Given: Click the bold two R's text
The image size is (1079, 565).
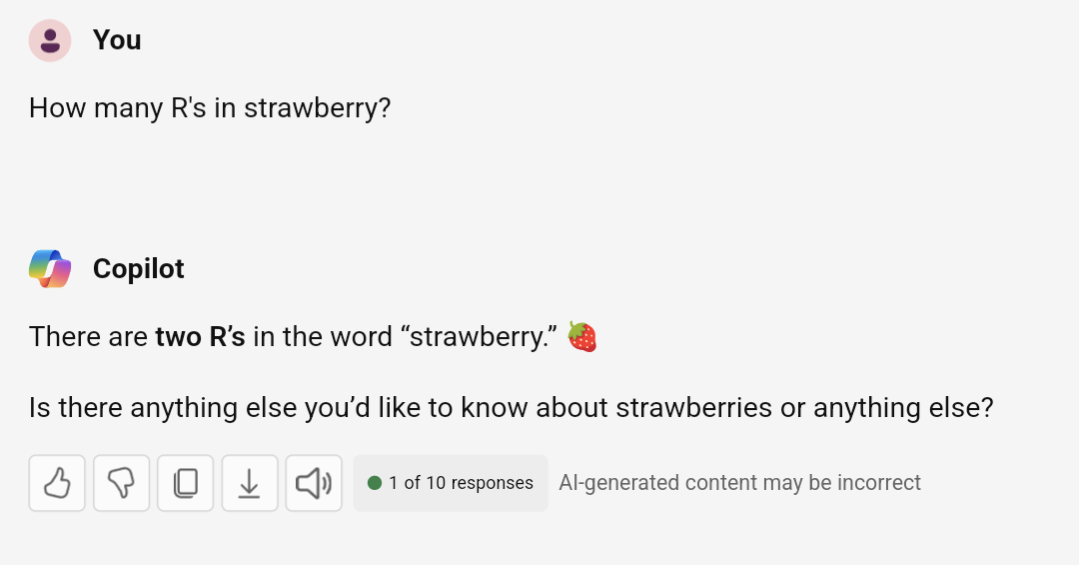Looking at the screenshot, I should pyautogui.click(x=200, y=337).
